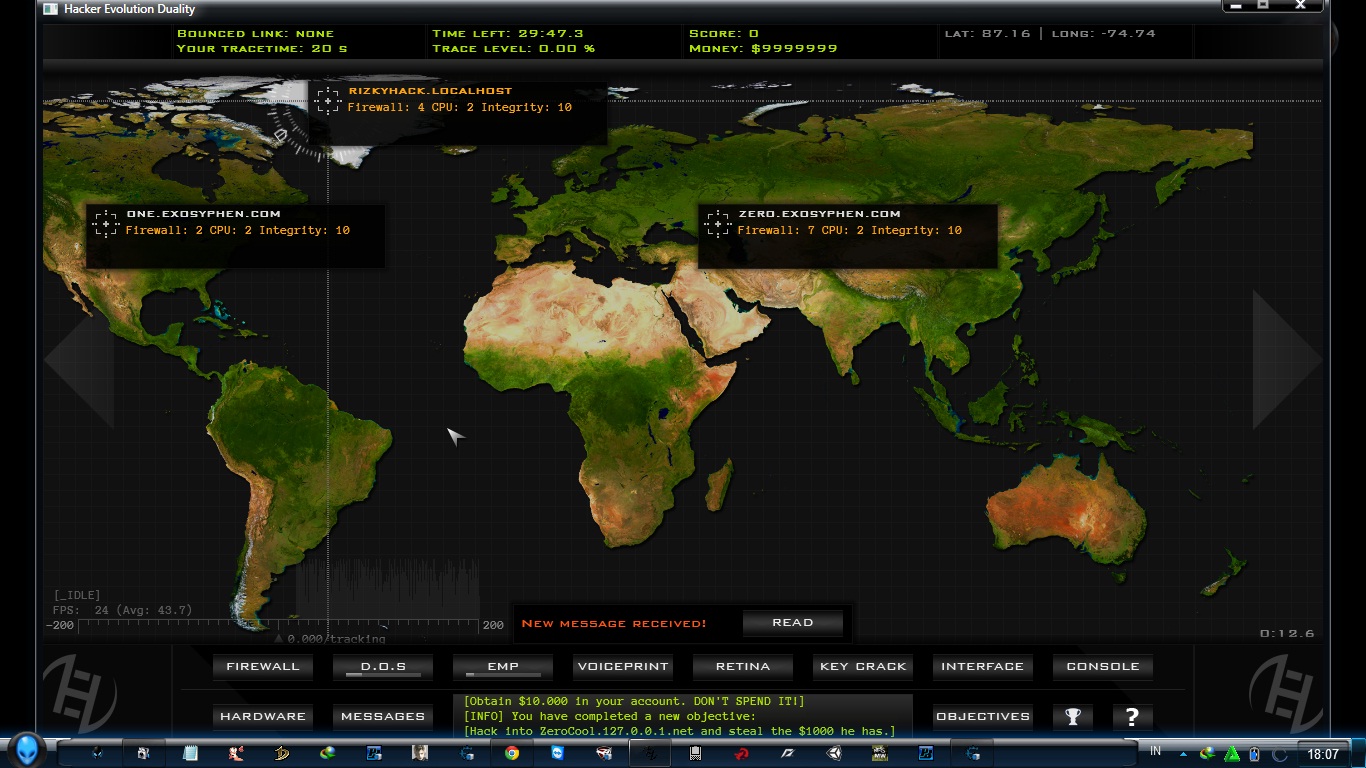Click rizkyhack.localhost 'Firewall: 4' stats line
The image size is (1366, 768).
click(x=460, y=107)
